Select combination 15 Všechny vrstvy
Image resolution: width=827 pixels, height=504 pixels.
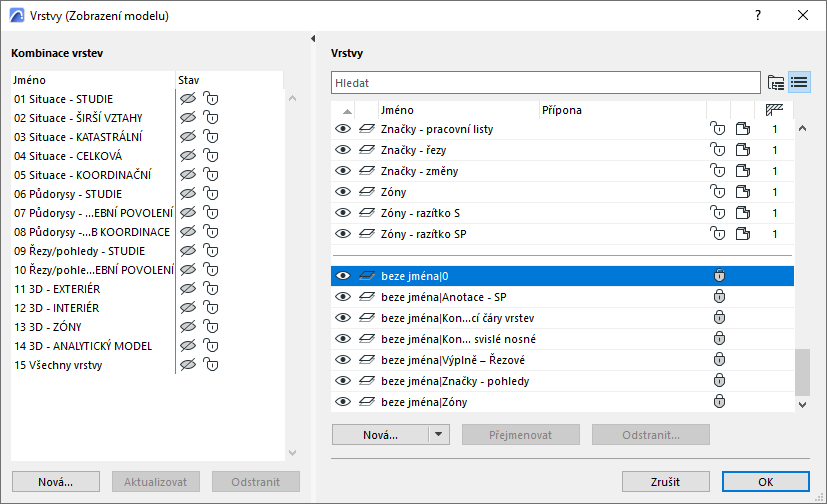pos(59,365)
